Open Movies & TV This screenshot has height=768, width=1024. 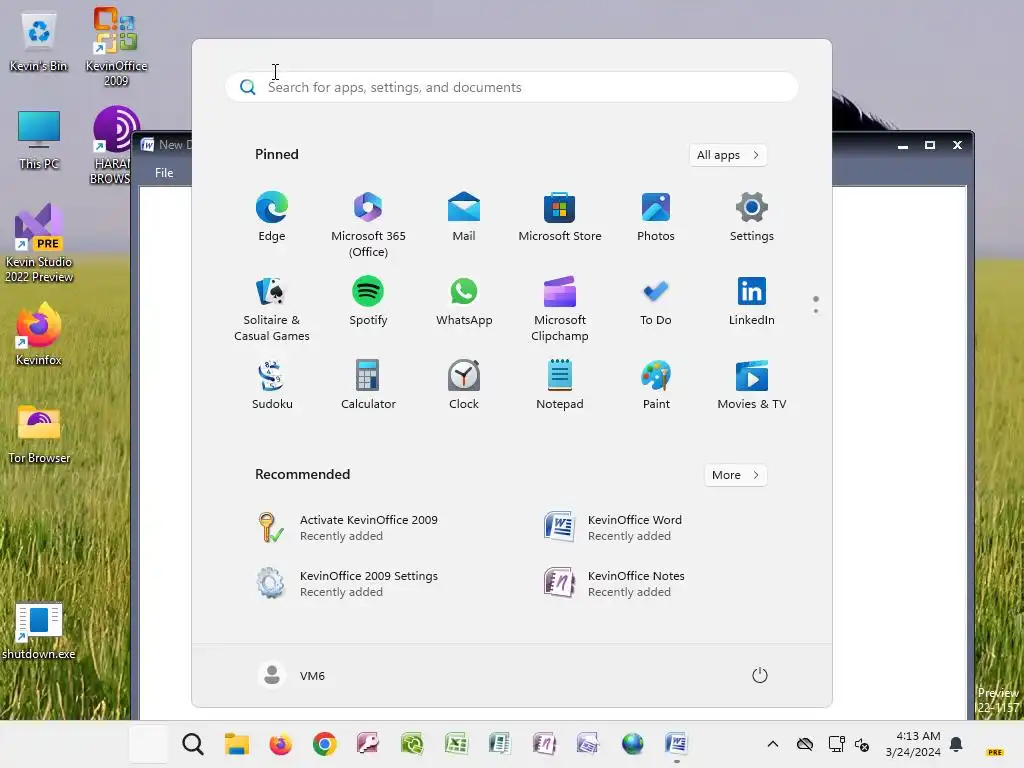(752, 385)
